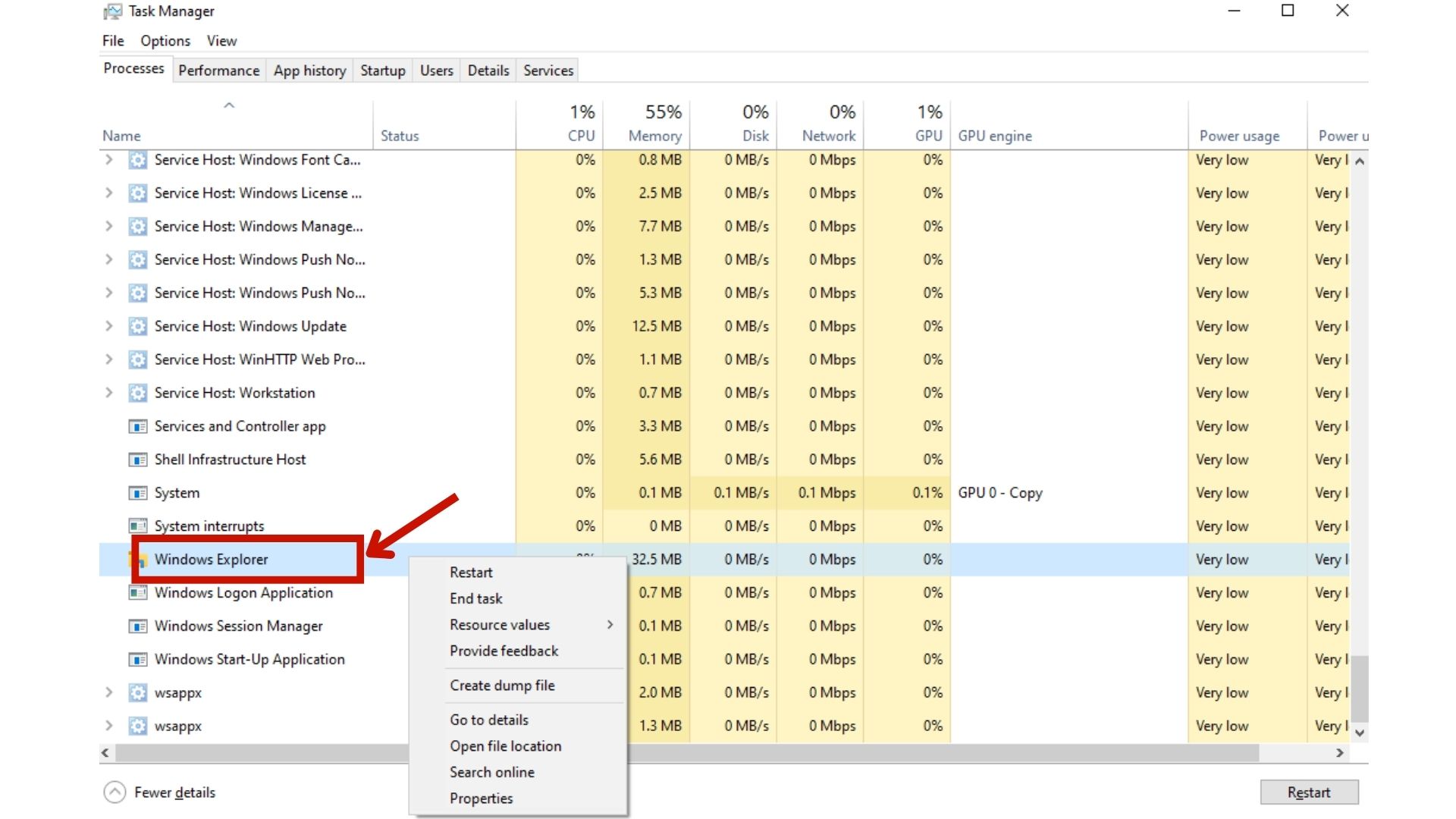Click the Fewer details link
The image size is (1456, 819).
coord(174,792)
